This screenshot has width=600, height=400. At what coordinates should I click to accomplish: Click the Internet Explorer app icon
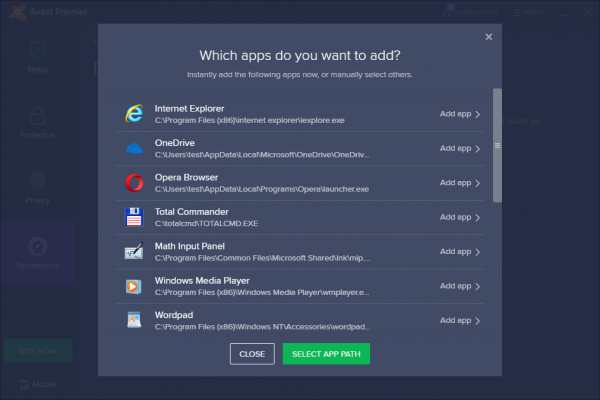(134, 114)
